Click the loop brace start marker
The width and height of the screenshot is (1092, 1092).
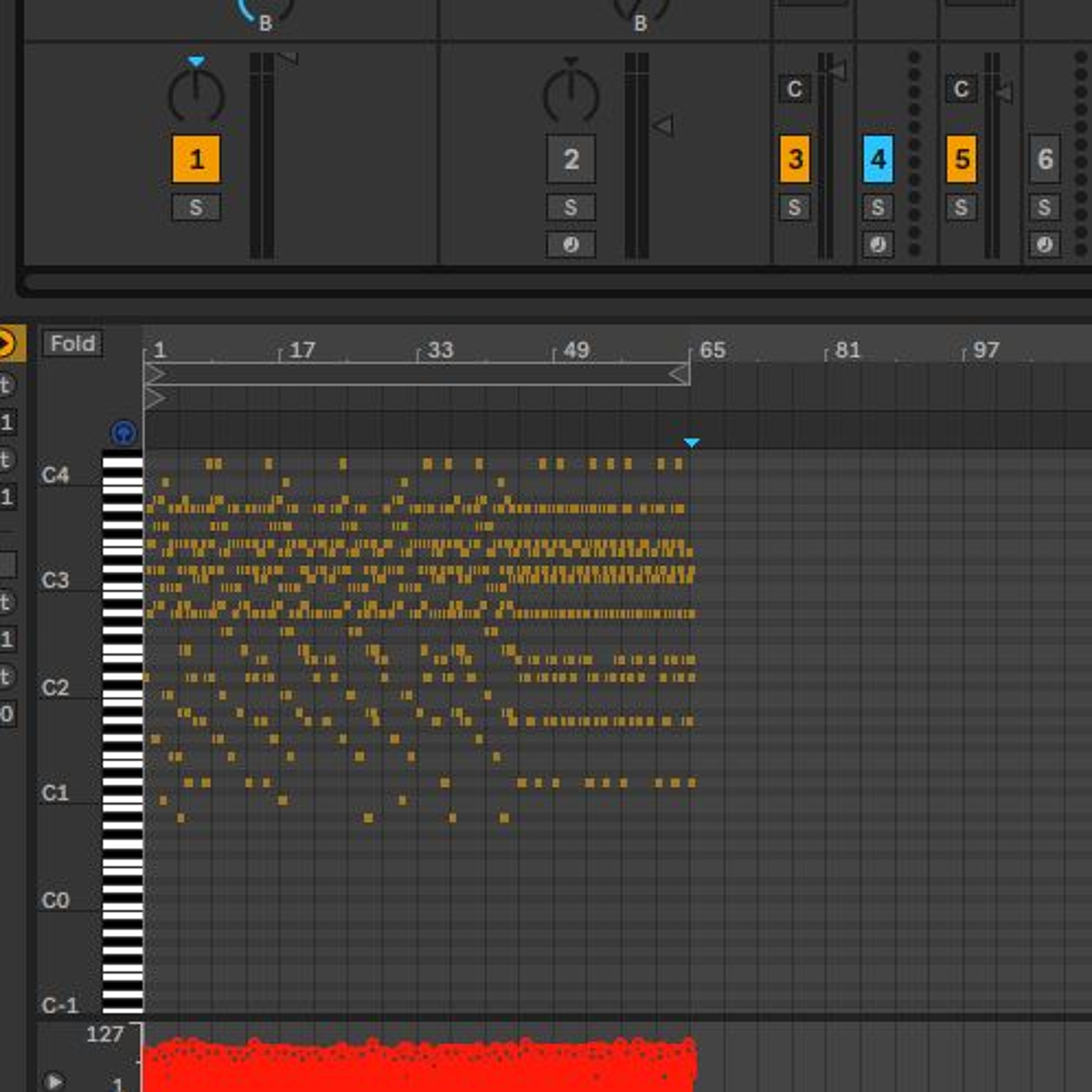tap(154, 374)
